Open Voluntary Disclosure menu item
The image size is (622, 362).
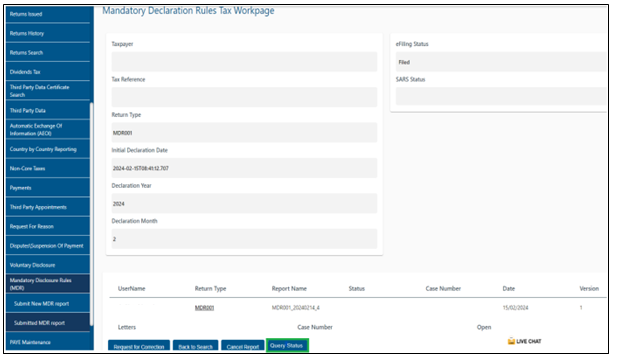(x=48, y=265)
